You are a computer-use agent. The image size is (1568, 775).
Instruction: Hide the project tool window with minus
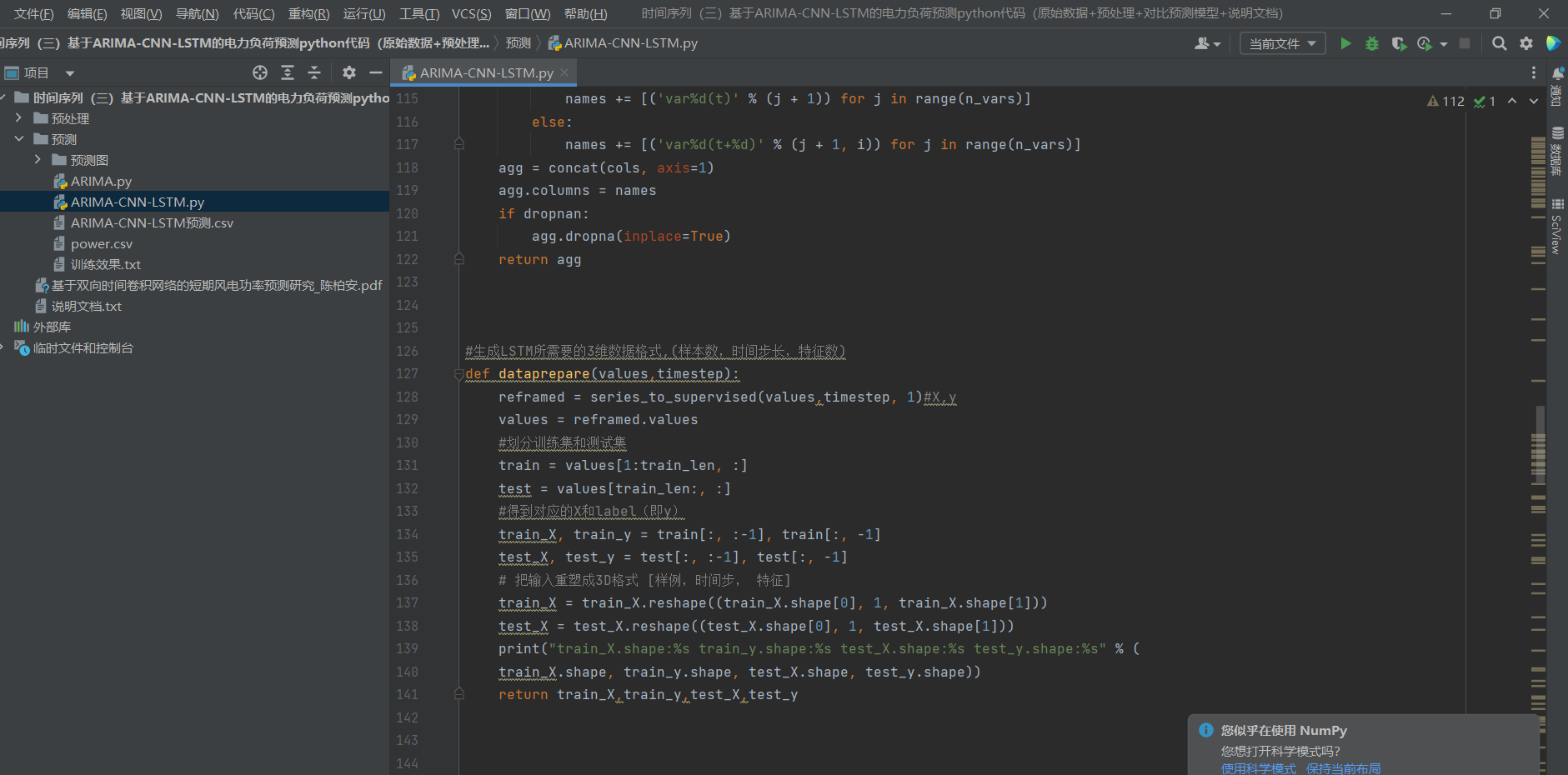tap(376, 72)
